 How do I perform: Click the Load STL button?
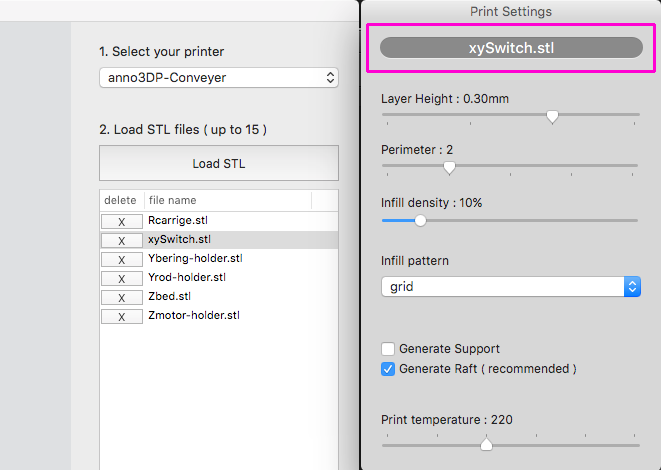[x=218, y=164]
